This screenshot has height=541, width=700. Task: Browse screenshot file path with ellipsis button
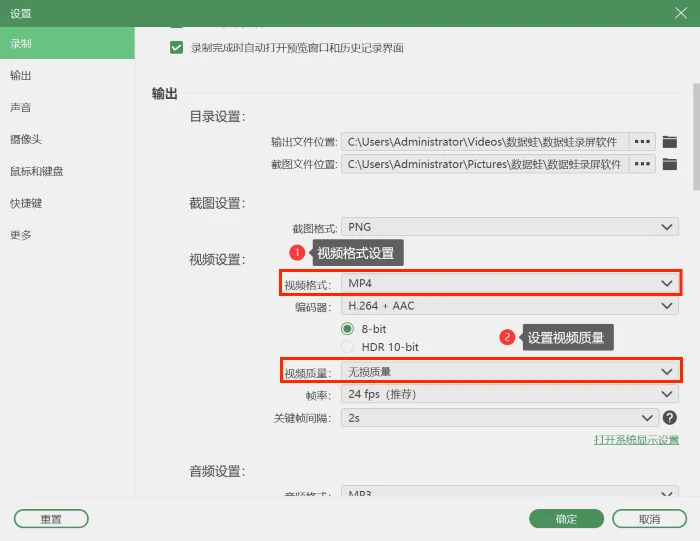tap(642, 164)
